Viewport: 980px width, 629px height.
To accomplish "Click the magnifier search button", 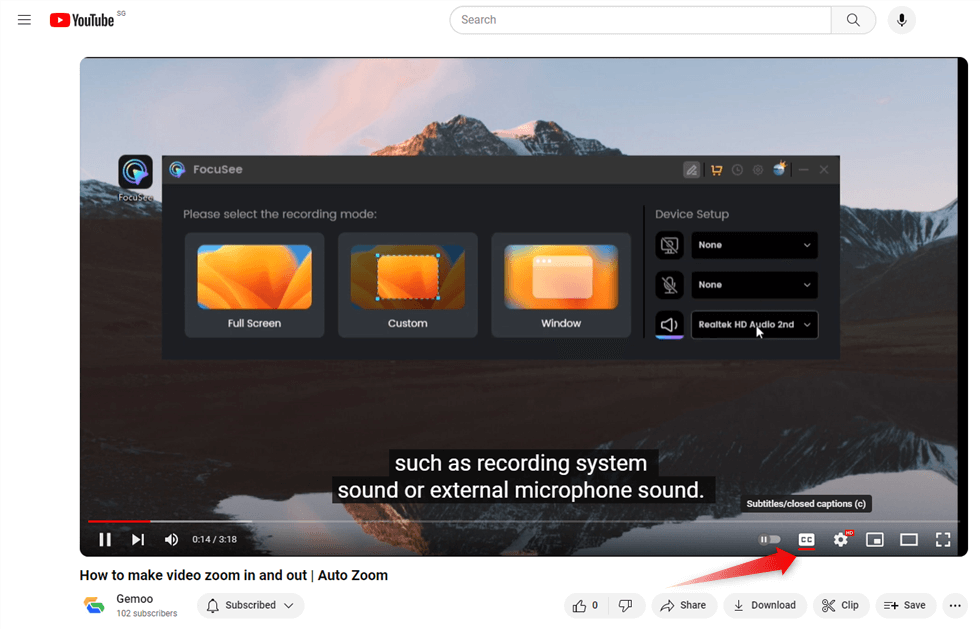I will [853, 20].
